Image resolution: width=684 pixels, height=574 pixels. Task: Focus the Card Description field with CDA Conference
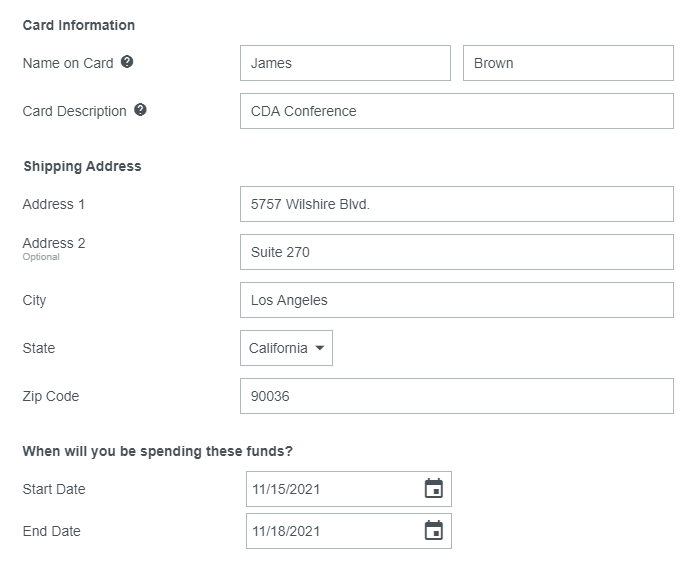pyautogui.click(x=456, y=111)
